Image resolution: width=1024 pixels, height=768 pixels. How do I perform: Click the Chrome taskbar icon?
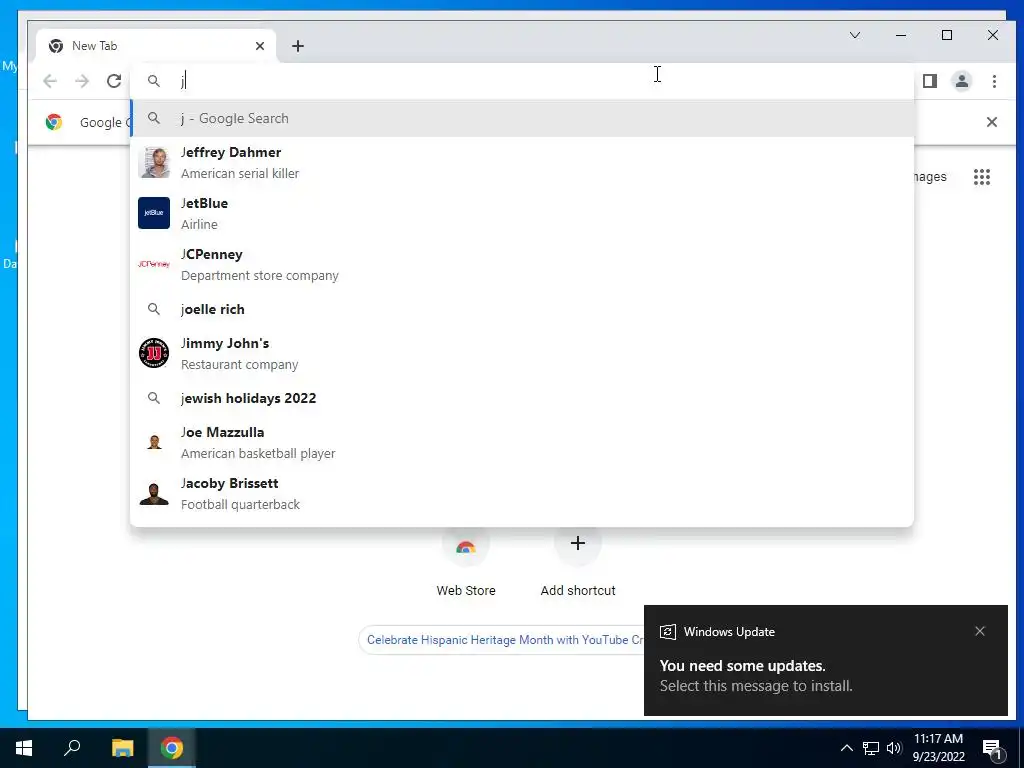(172, 748)
